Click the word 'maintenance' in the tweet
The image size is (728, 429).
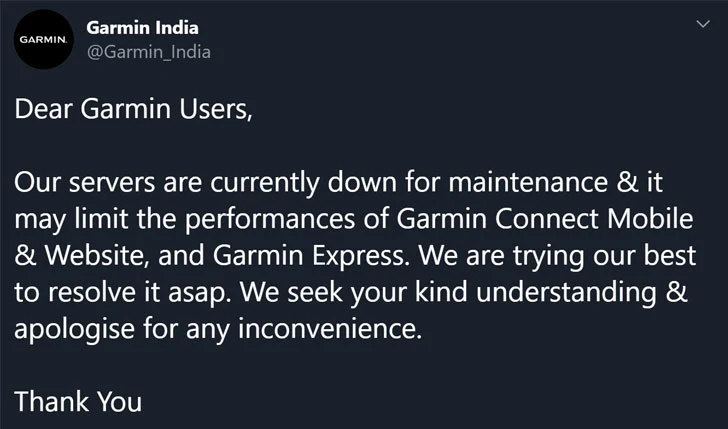point(528,182)
